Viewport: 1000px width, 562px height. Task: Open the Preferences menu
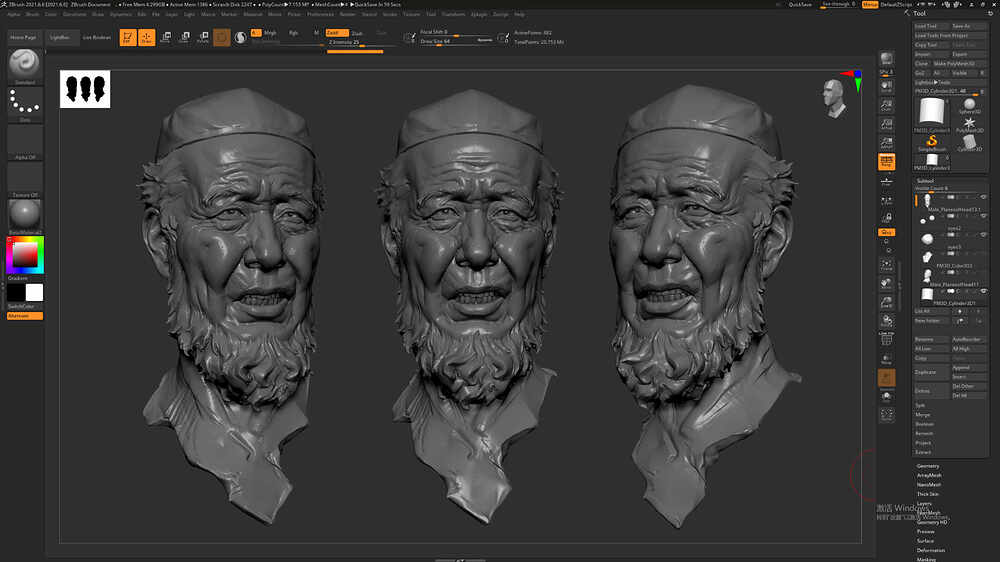pyautogui.click(x=320, y=14)
